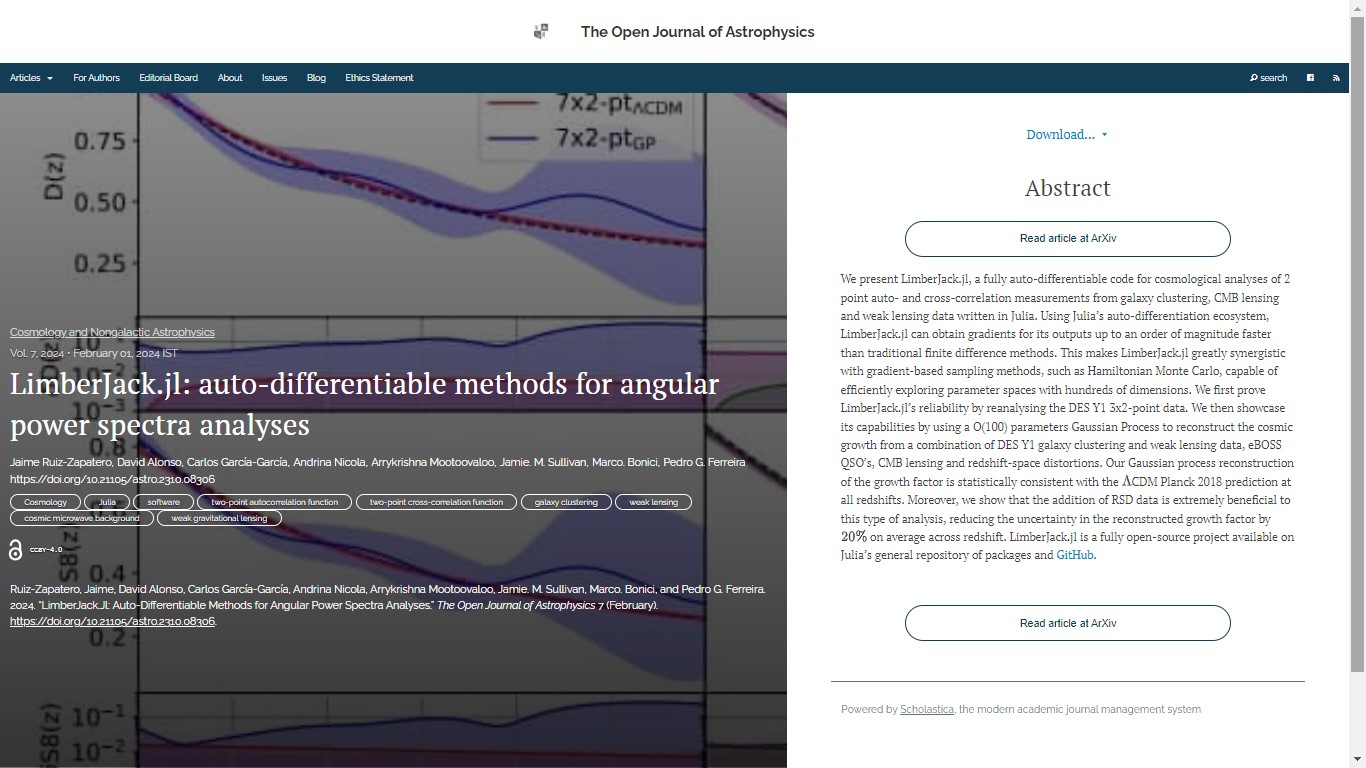Select the weak gravitational lensing tag
Image resolution: width=1366 pixels, height=768 pixels.
[x=219, y=518]
